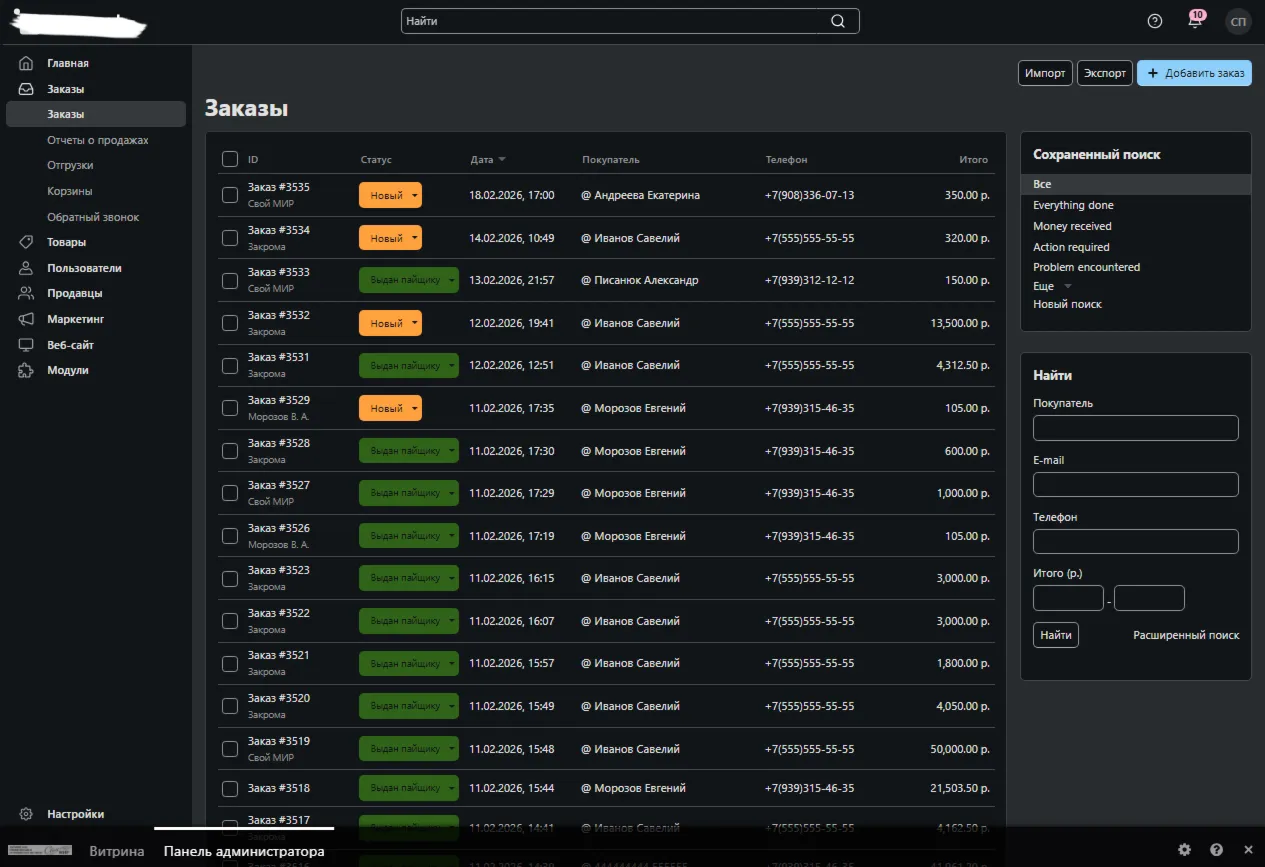Focus the Покупатель search input field

(x=1136, y=428)
